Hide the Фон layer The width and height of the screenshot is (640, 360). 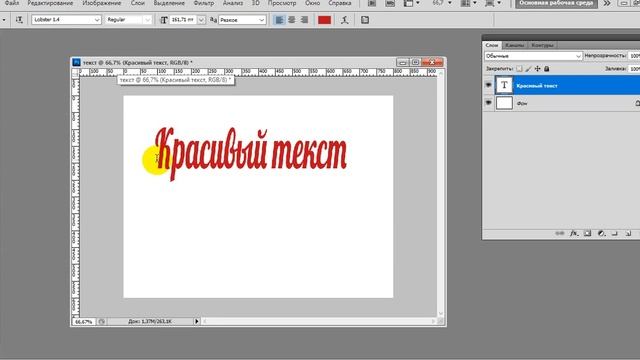[489, 103]
